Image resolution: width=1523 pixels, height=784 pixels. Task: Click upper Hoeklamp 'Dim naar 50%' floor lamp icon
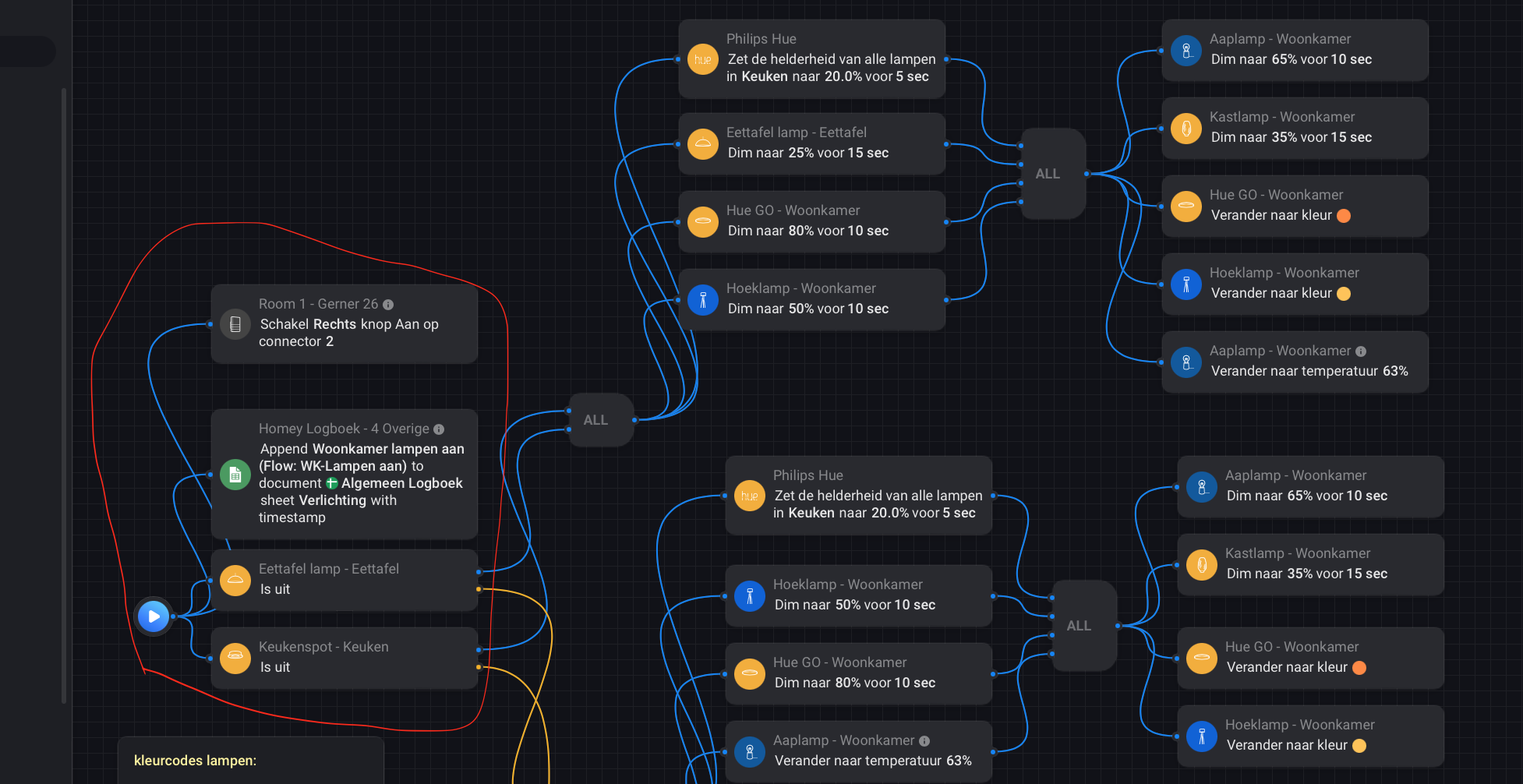pyautogui.click(x=703, y=300)
